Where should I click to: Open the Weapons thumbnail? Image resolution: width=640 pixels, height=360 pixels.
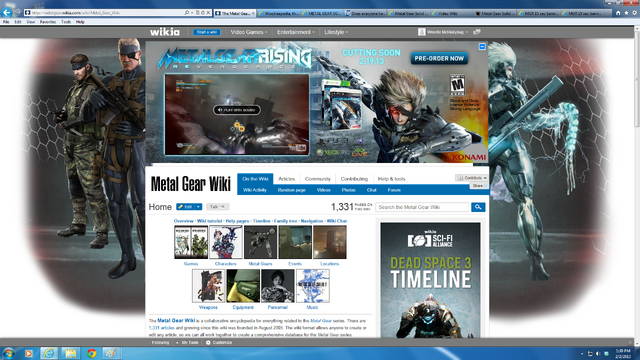(x=208, y=286)
